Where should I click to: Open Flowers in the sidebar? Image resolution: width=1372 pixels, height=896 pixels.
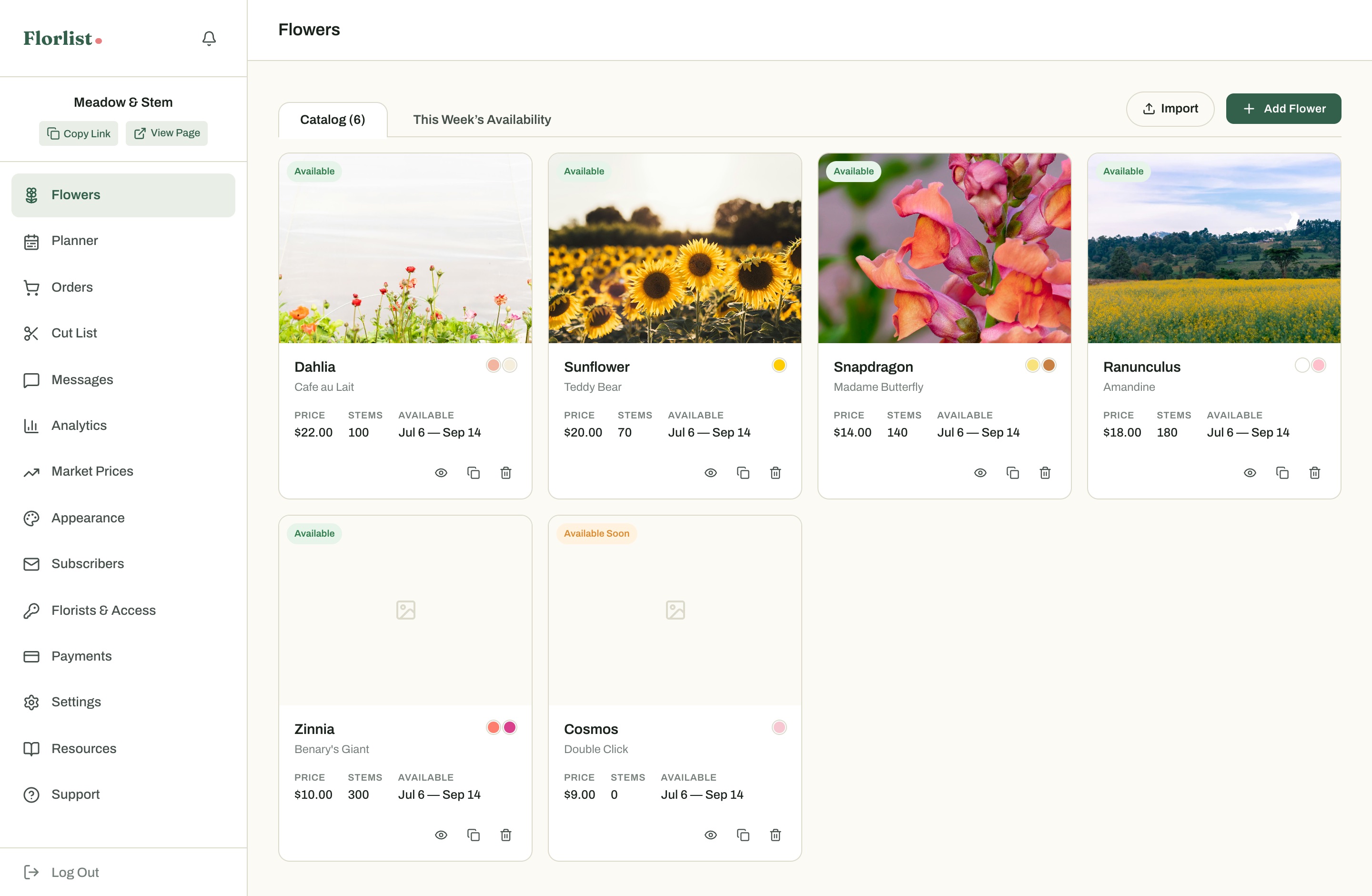coord(123,195)
